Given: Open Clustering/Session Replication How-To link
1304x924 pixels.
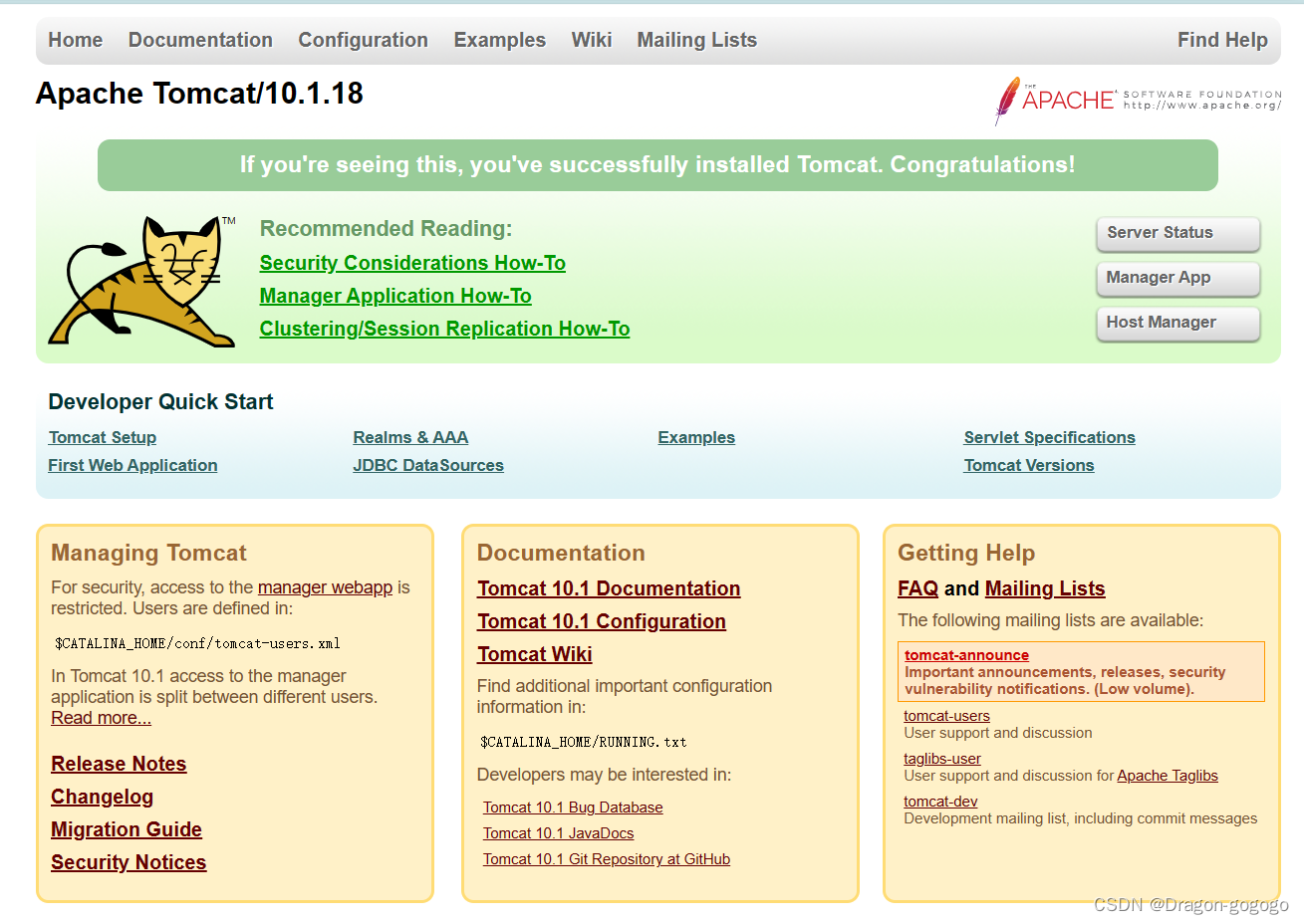Looking at the screenshot, I should click(x=444, y=329).
